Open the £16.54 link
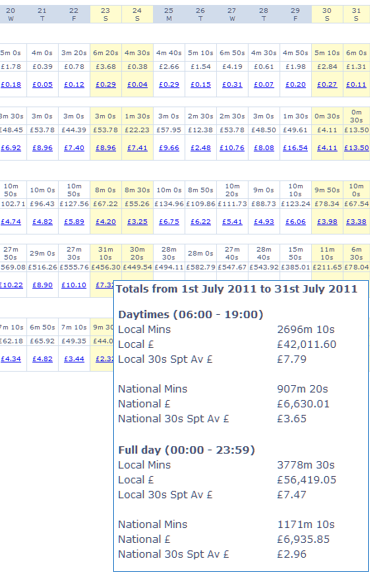Image resolution: width=370 pixels, height=575 pixels. point(296,148)
